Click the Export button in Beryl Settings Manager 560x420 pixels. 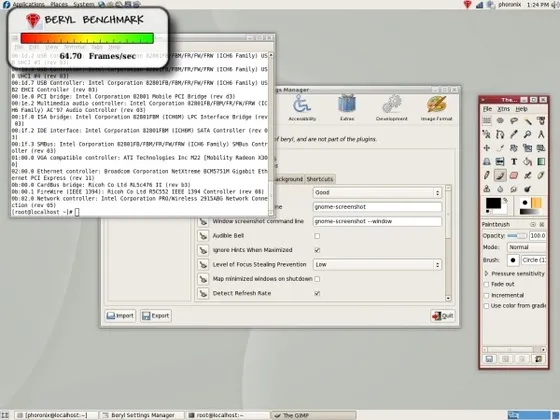pyautogui.click(x=156, y=316)
